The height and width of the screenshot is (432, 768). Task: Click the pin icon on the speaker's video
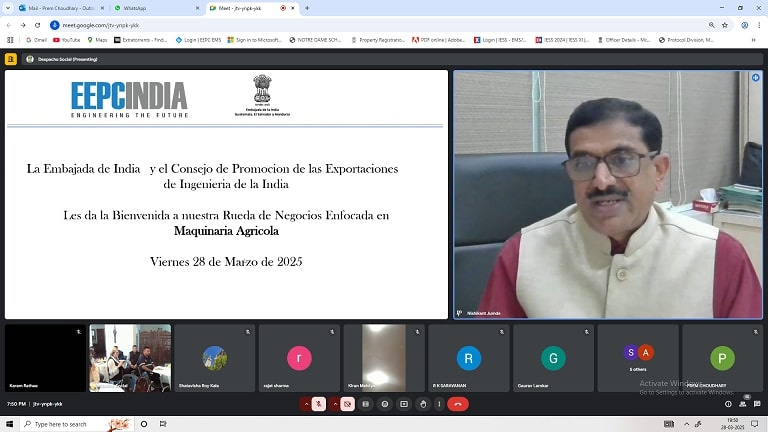click(x=459, y=313)
